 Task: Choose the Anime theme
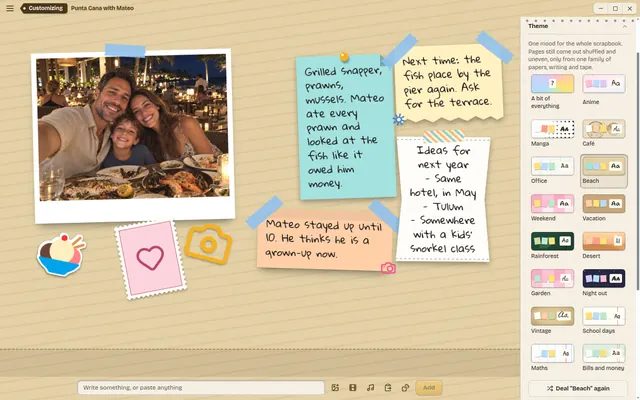pyautogui.click(x=604, y=90)
